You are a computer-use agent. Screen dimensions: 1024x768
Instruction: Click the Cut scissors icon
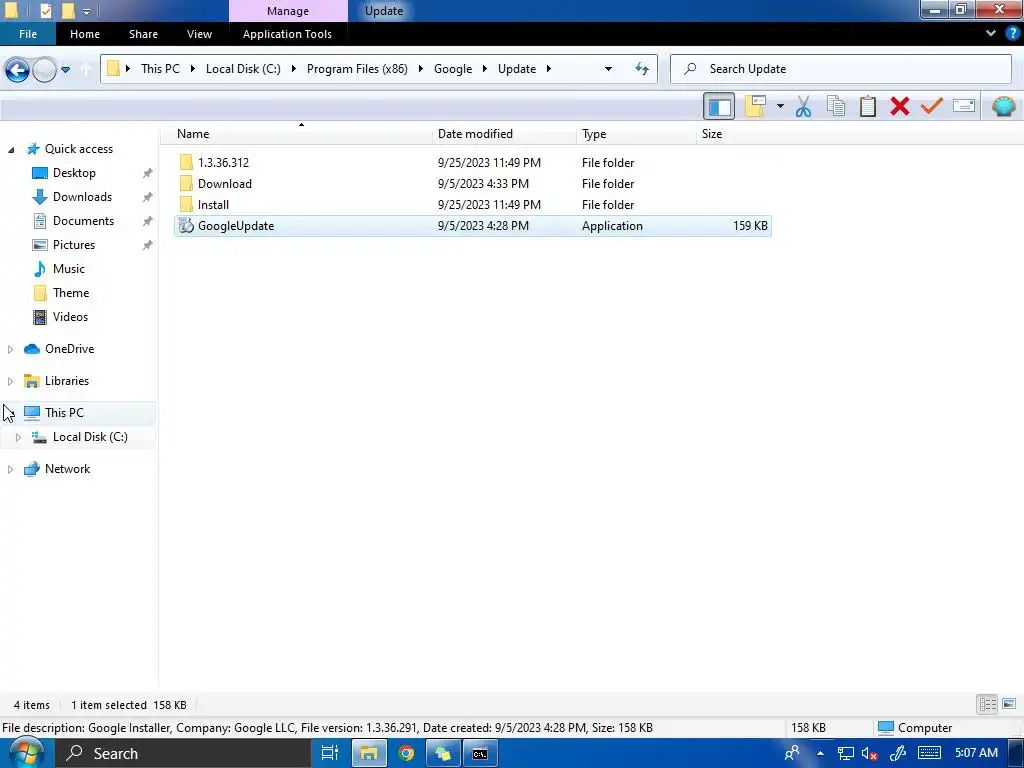point(803,106)
